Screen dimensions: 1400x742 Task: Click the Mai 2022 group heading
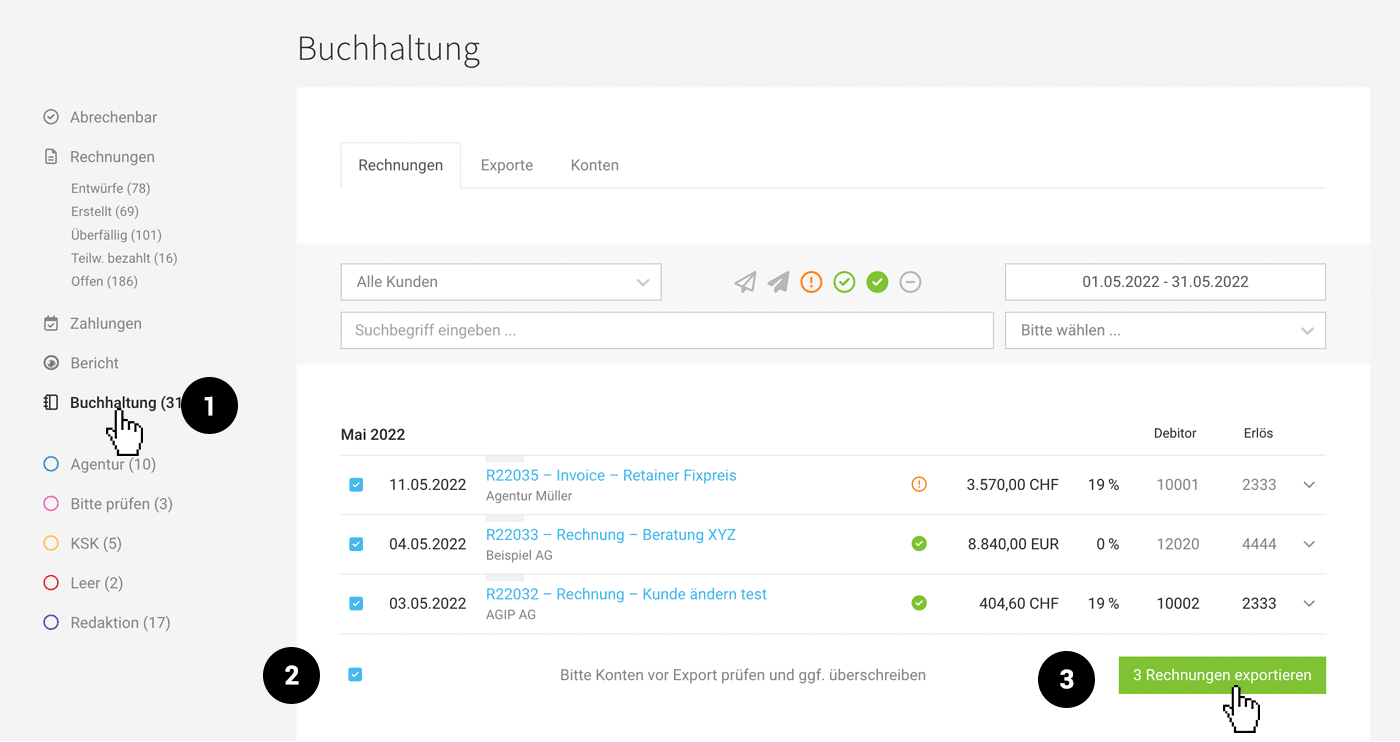click(x=373, y=434)
